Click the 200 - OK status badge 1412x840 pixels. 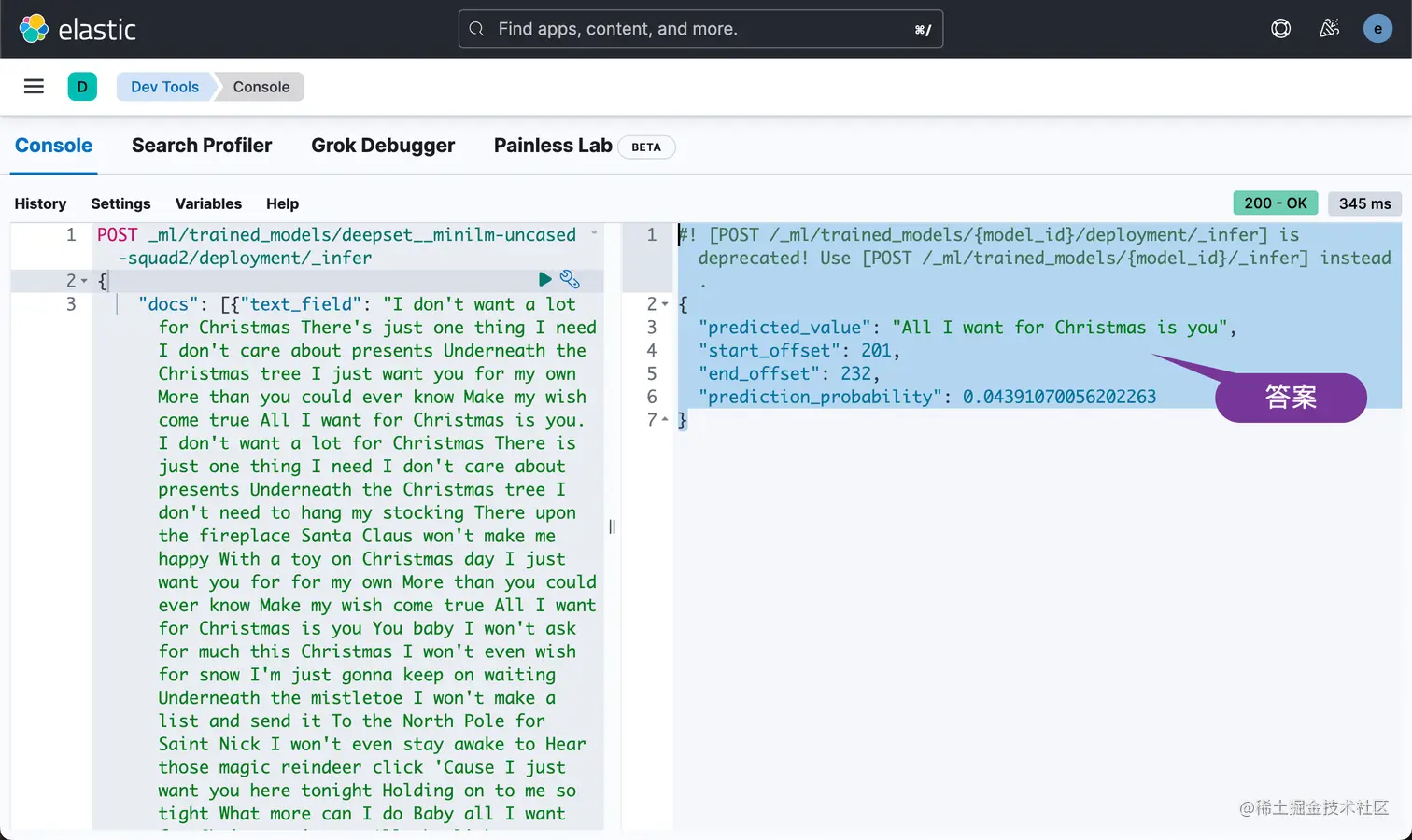[x=1276, y=203]
